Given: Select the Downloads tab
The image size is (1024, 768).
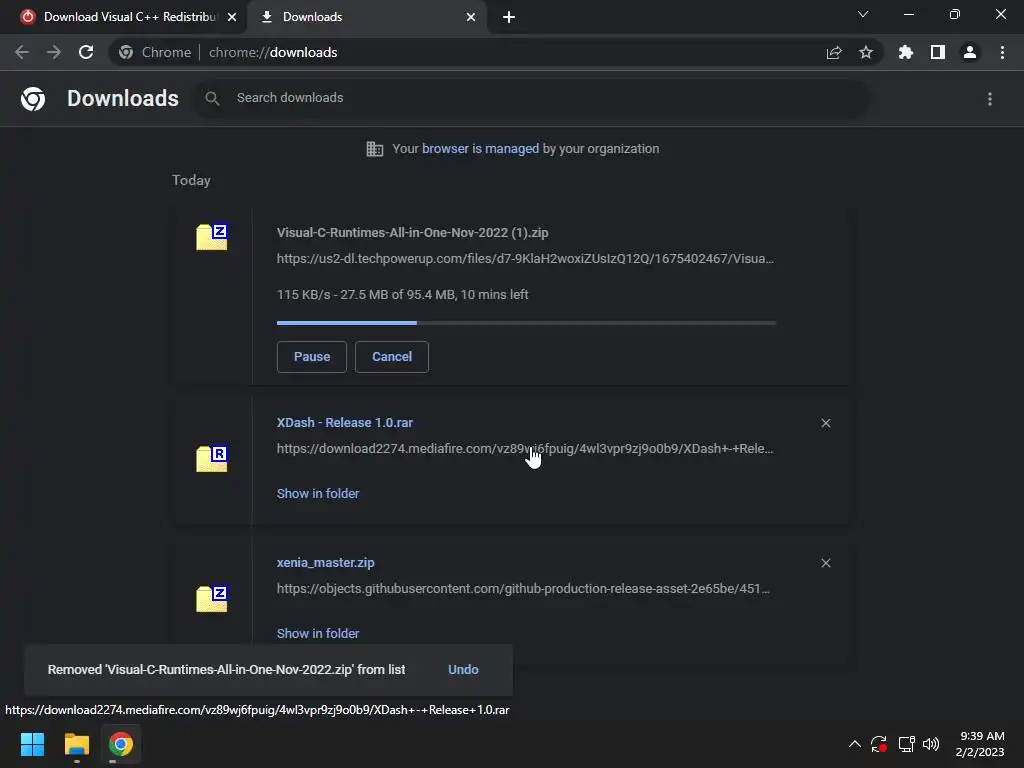Looking at the screenshot, I should (366, 17).
